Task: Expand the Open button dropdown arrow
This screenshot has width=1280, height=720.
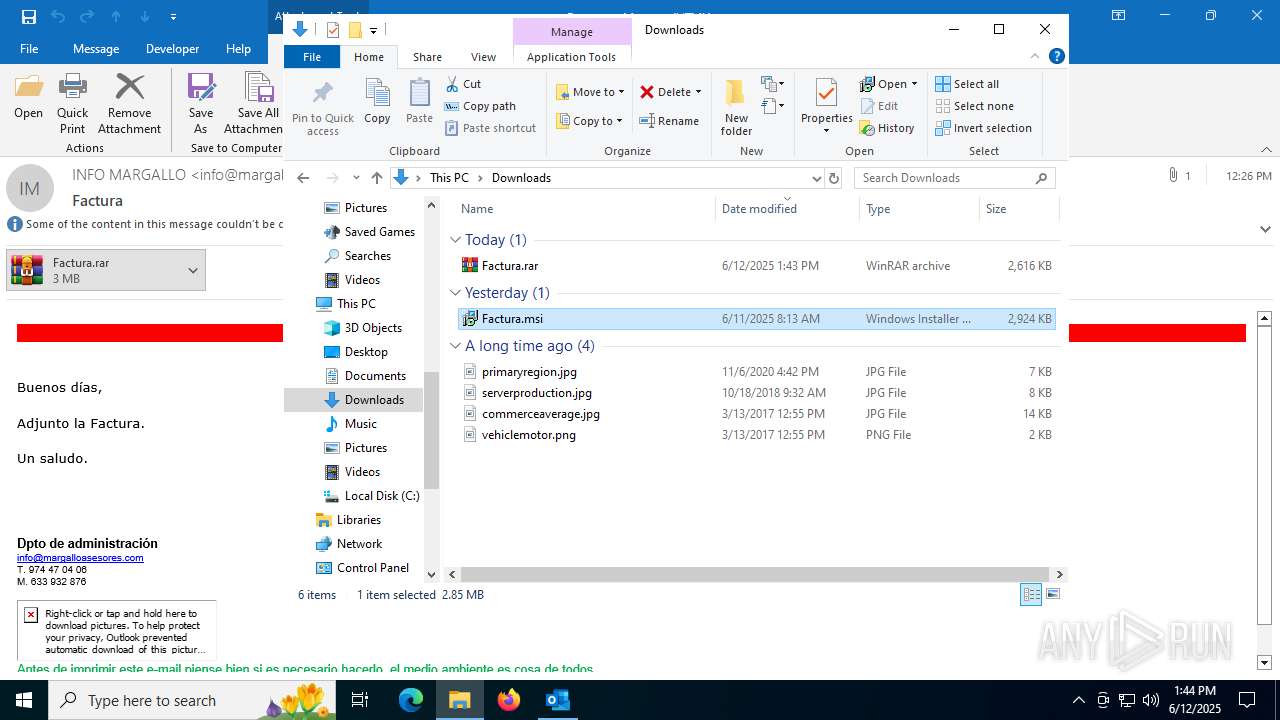Action: point(914,84)
